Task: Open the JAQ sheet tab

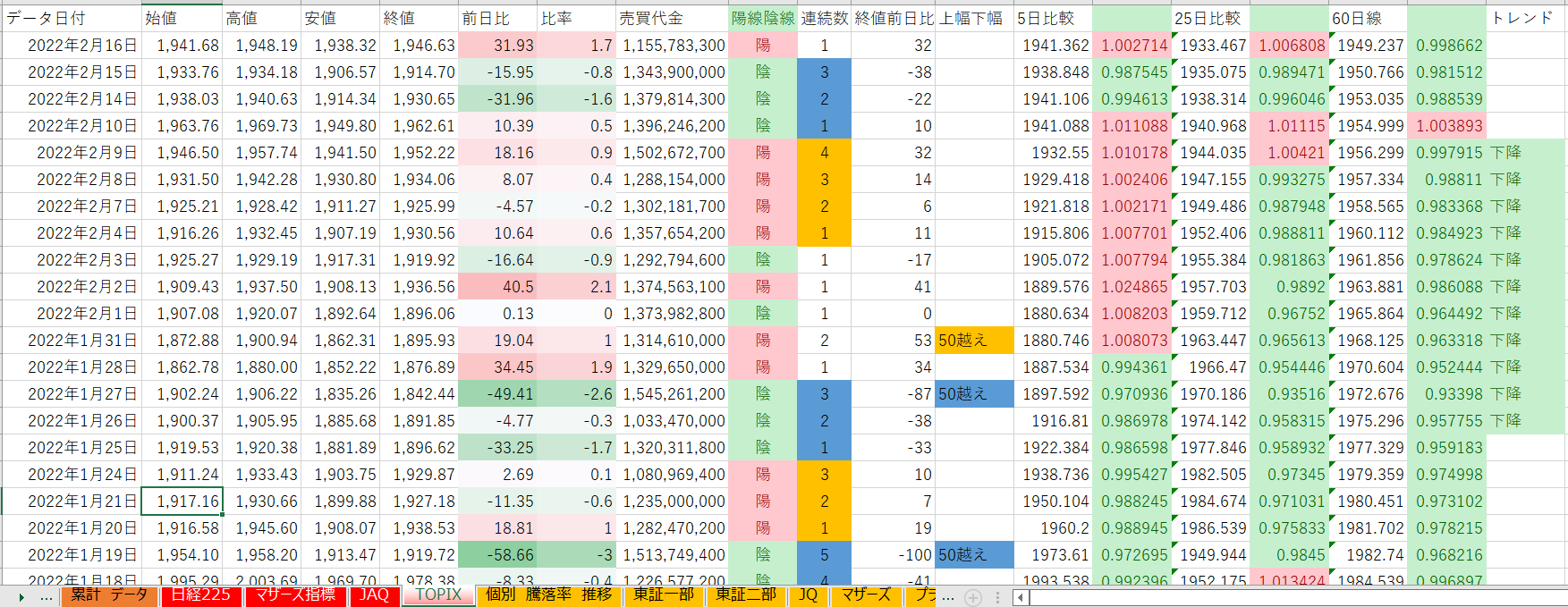Action: pyautogui.click(x=374, y=595)
